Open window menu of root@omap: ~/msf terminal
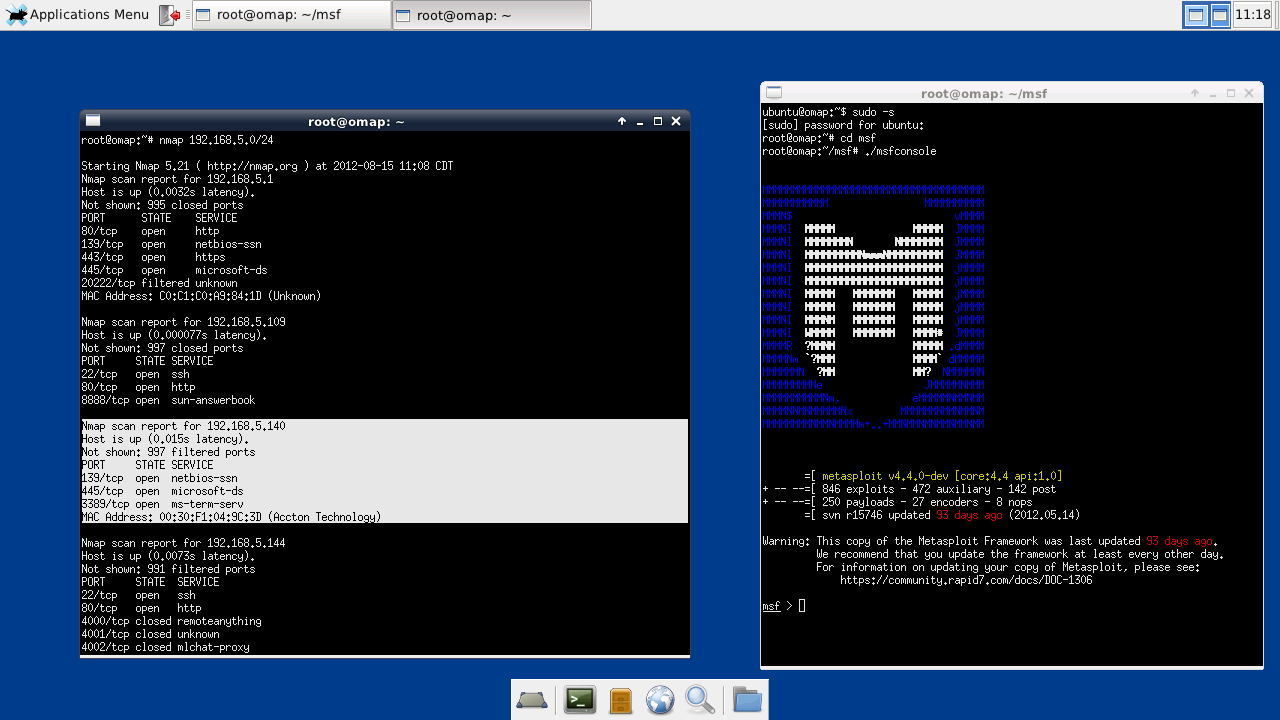This screenshot has width=1280, height=720. coord(773,93)
